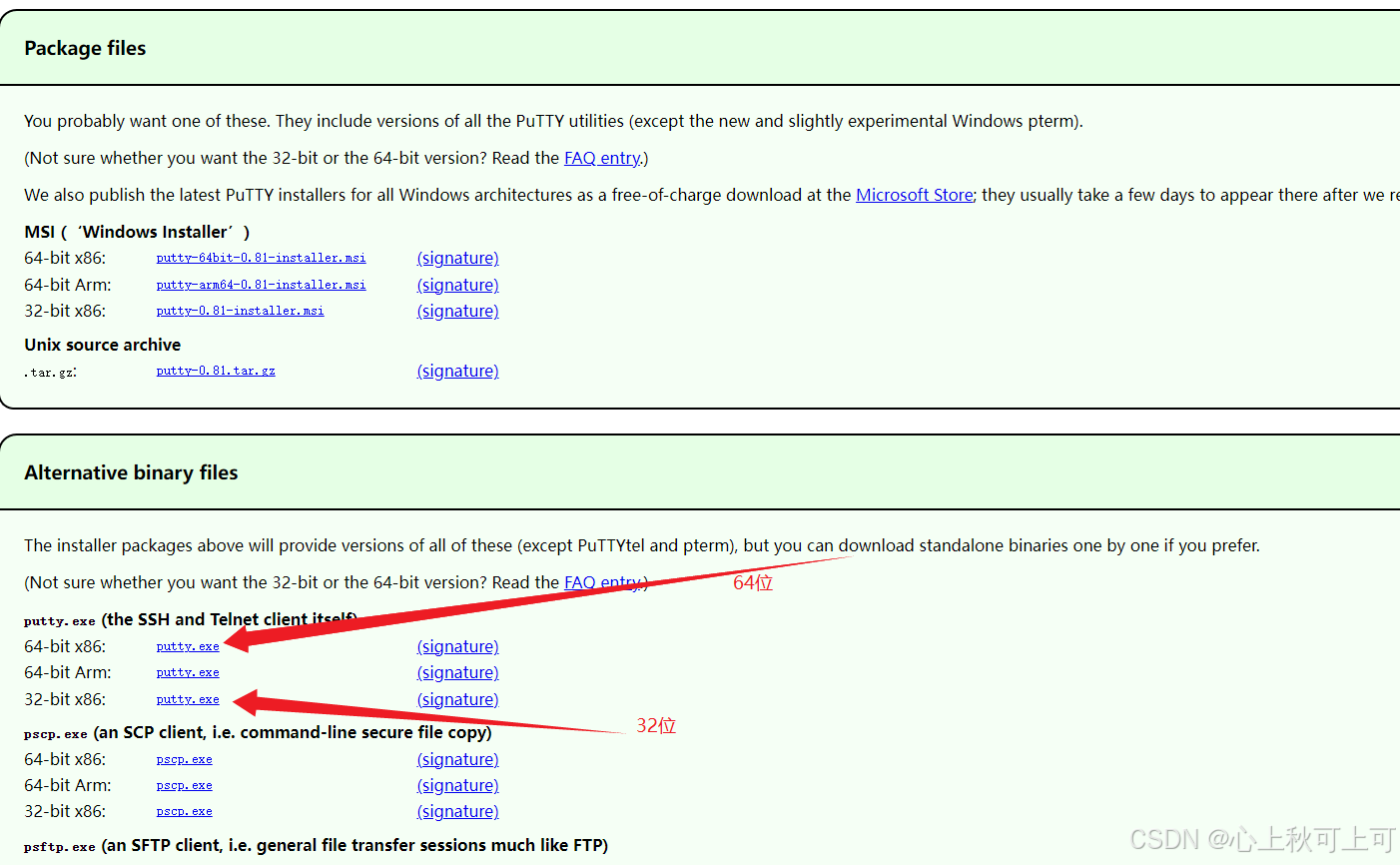The height and width of the screenshot is (865, 1400).
Task: Open signature for 64-bit x86 putty.exe
Action: point(457,646)
